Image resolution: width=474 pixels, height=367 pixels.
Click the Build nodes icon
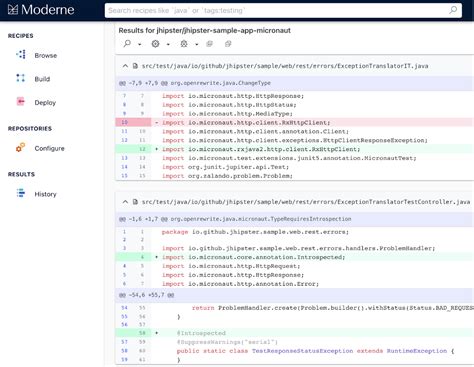pyautogui.click(x=21, y=78)
